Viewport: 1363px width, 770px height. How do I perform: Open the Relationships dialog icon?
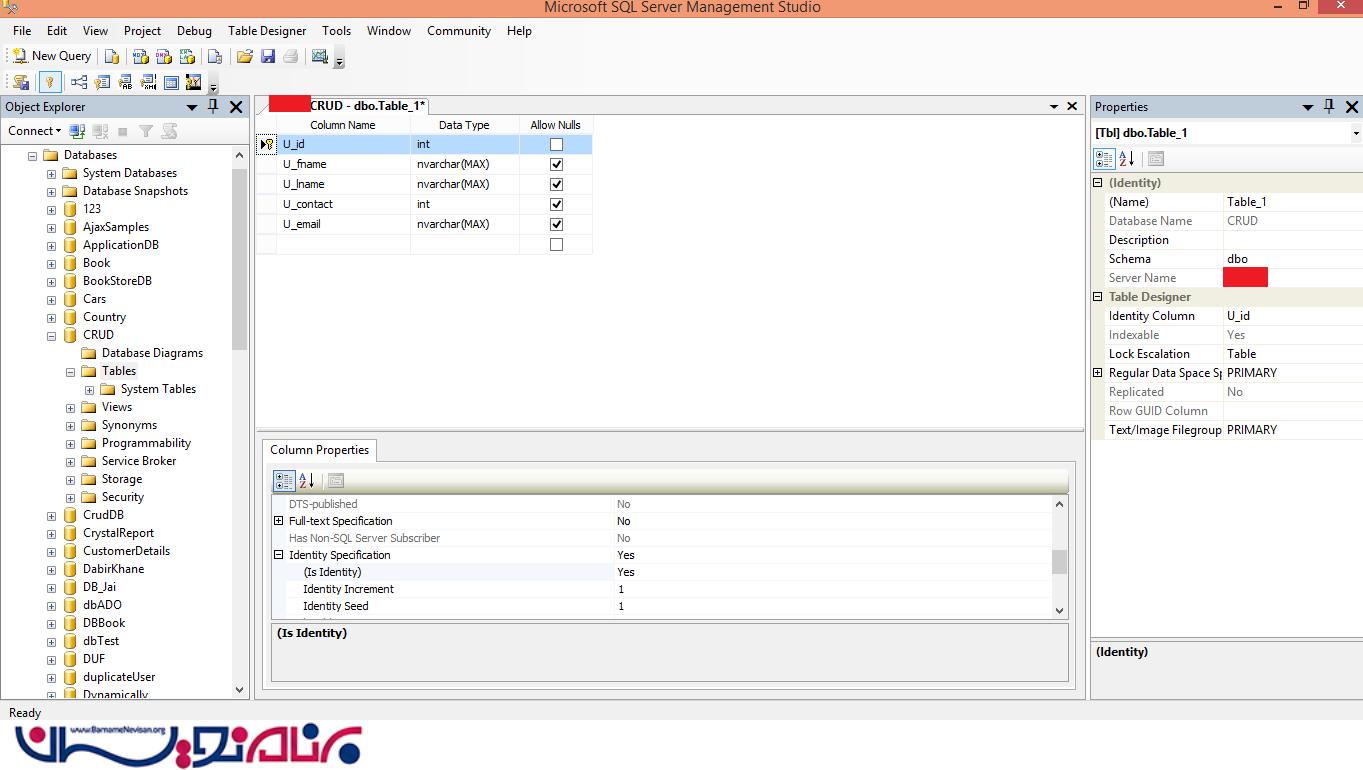(x=78, y=83)
